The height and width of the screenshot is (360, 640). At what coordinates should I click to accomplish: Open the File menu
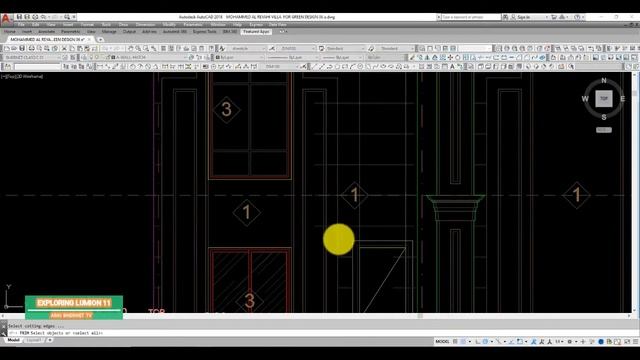coord(22,25)
